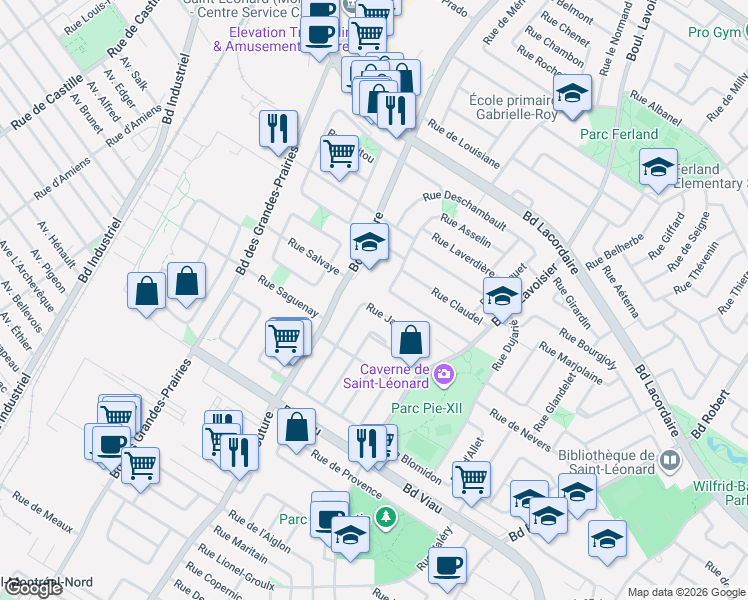Open the school marker on Bd Lavoisier near Rue Claudel
This screenshot has width=748, height=600.
pos(502,298)
